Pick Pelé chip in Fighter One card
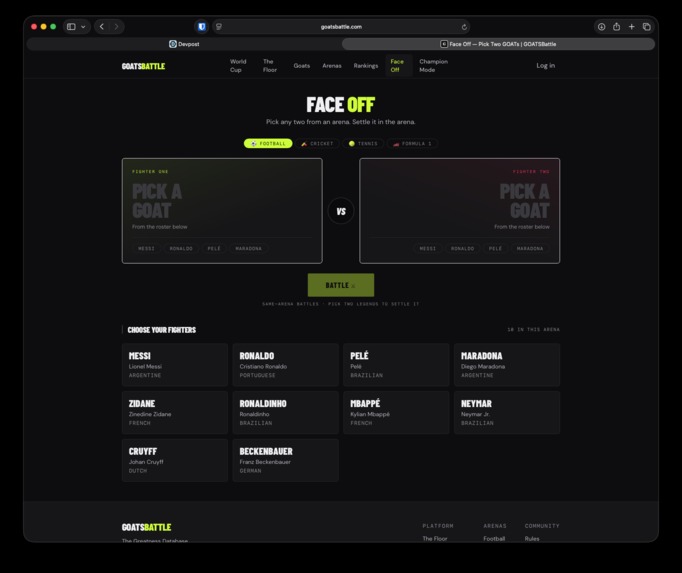The width and height of the screenshot is (682, 573). pyautogui.click(x=214, y=248)
